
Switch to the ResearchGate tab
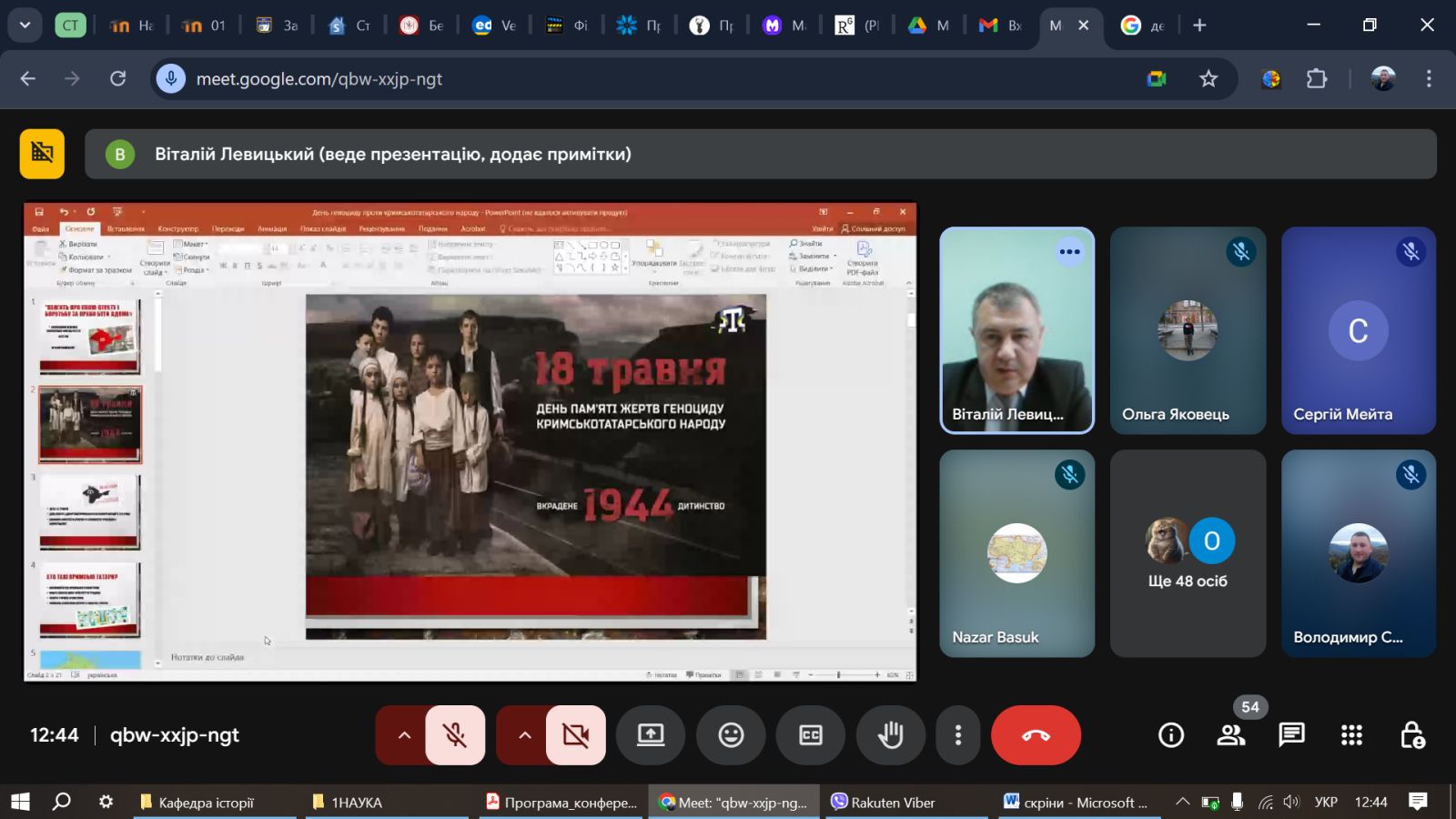click(x=856, y=25)
